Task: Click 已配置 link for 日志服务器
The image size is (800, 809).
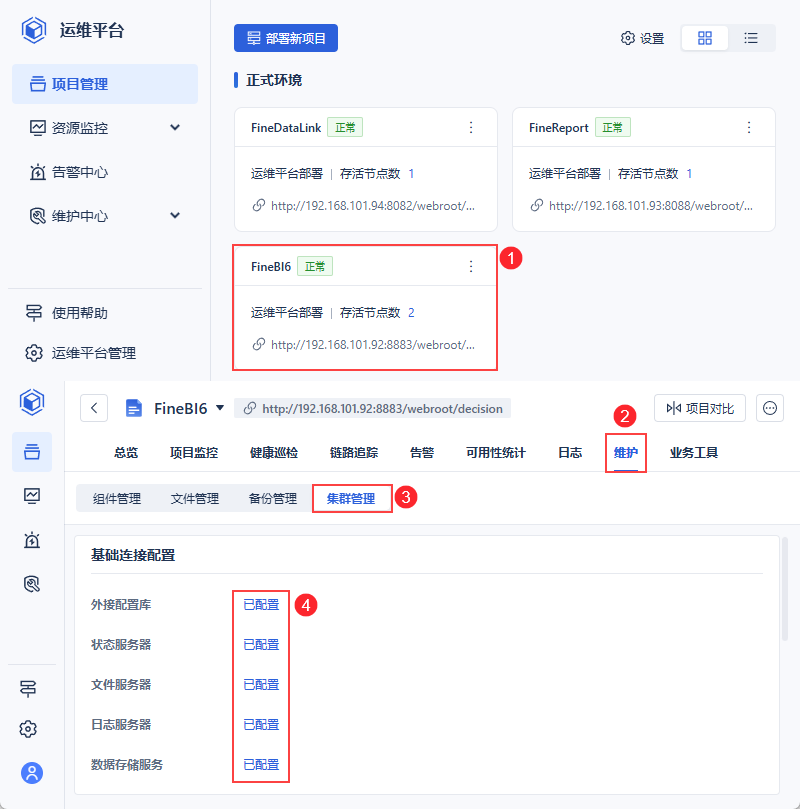Action: click(261, 724)
